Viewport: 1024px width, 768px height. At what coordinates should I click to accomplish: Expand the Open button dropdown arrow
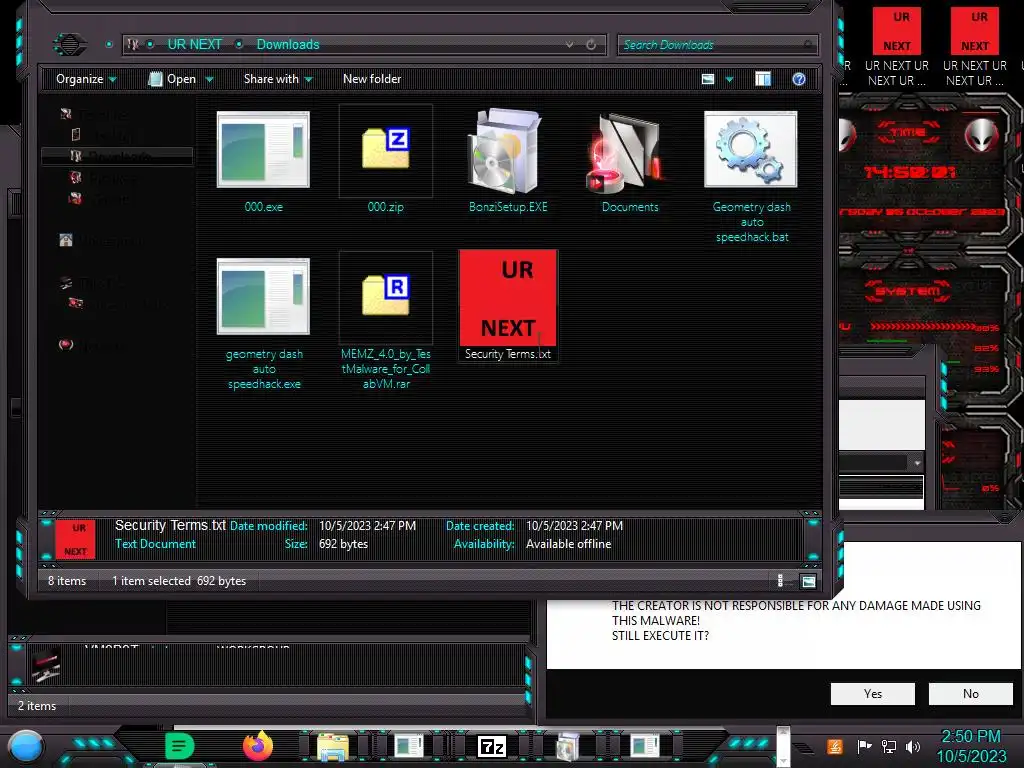pyautogui.click(x=210, y=79)
